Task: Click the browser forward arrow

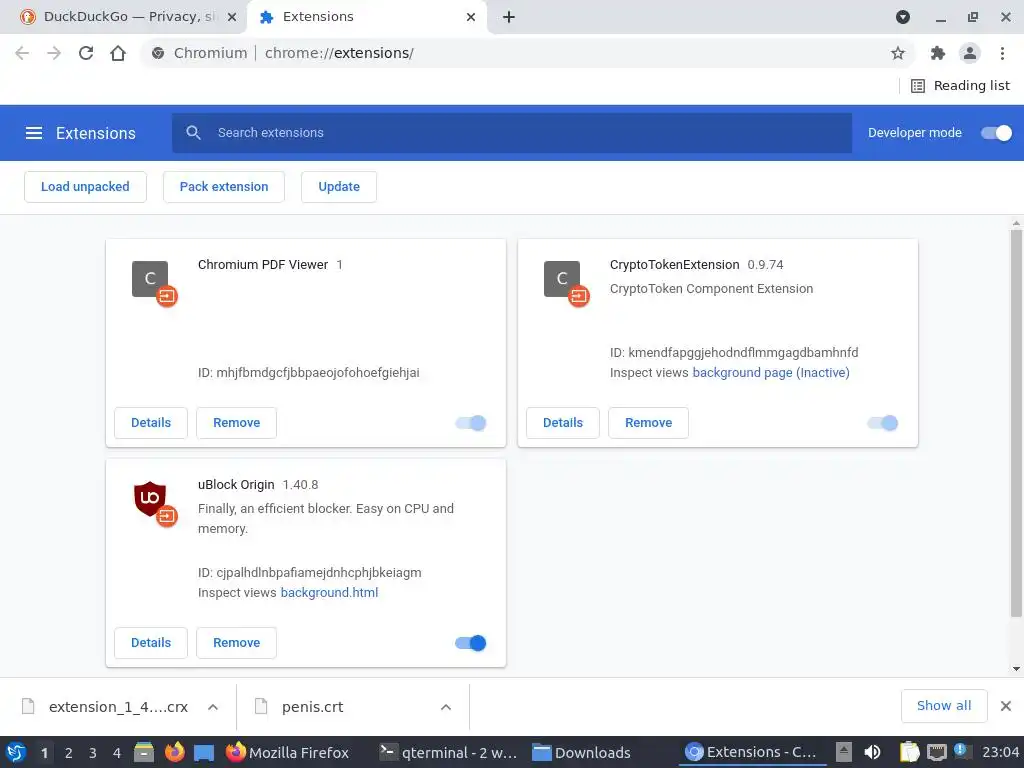Action: (x=54, y=53)
